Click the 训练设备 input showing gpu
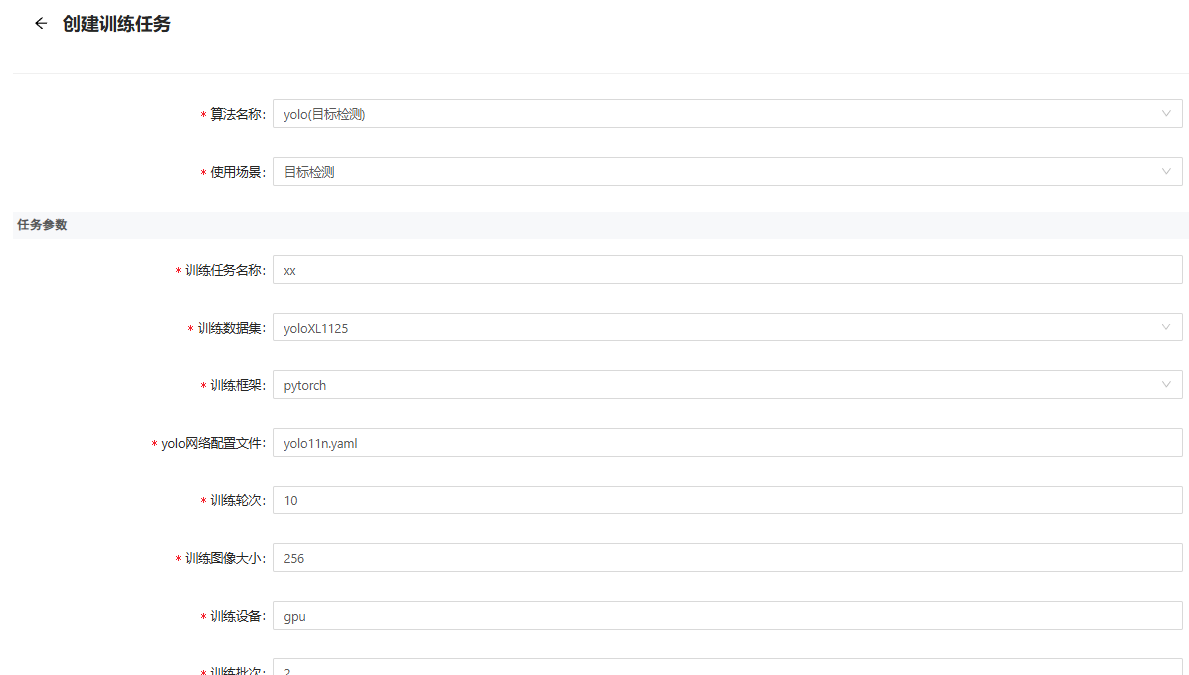1189x675 pixels. (x=727, y=616)
